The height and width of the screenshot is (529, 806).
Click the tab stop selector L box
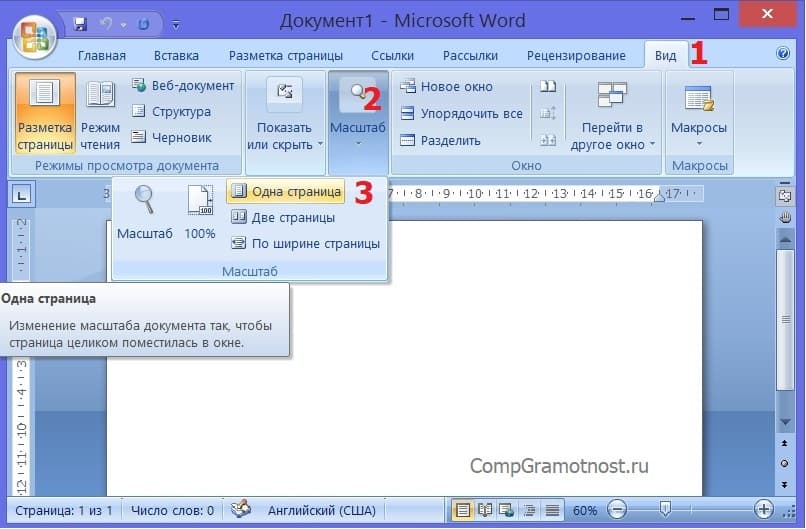[x=22, y=195]
